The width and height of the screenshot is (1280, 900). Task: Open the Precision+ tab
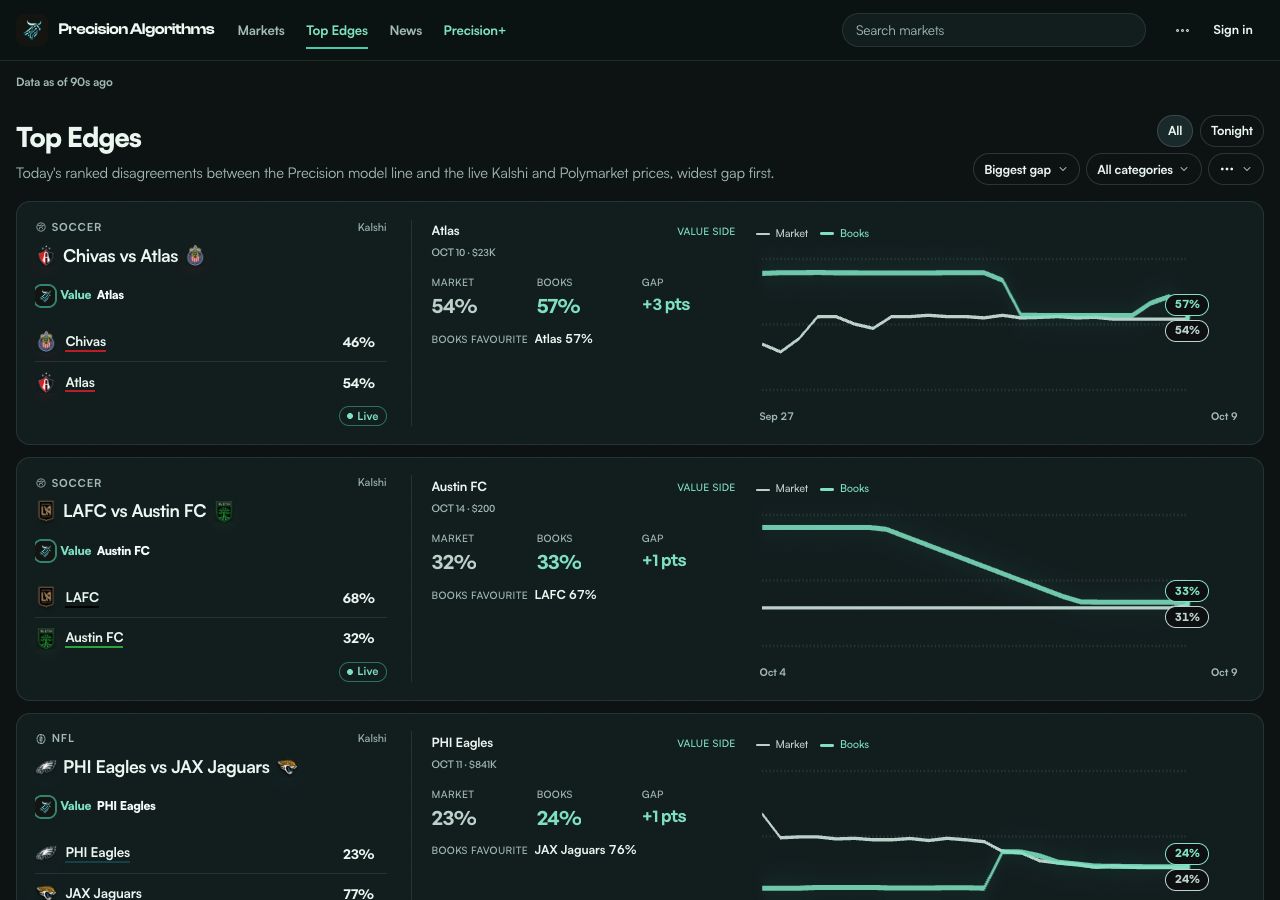coord(474,31)
